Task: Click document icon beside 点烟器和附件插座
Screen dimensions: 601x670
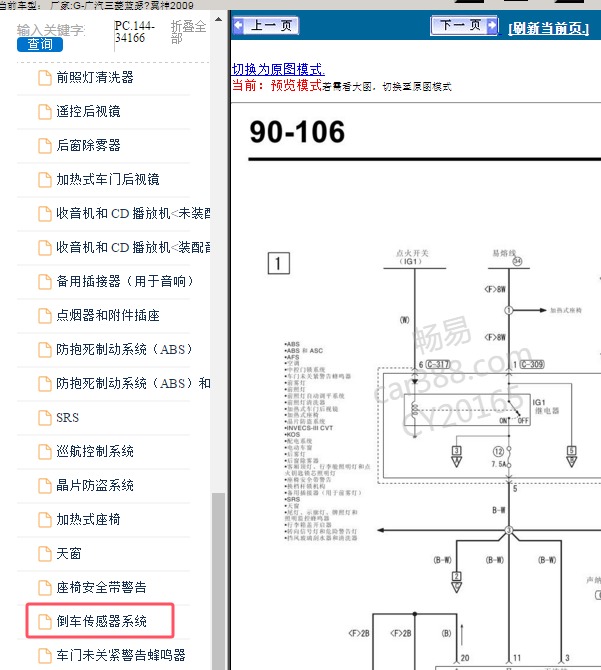Action: [45, 316]
